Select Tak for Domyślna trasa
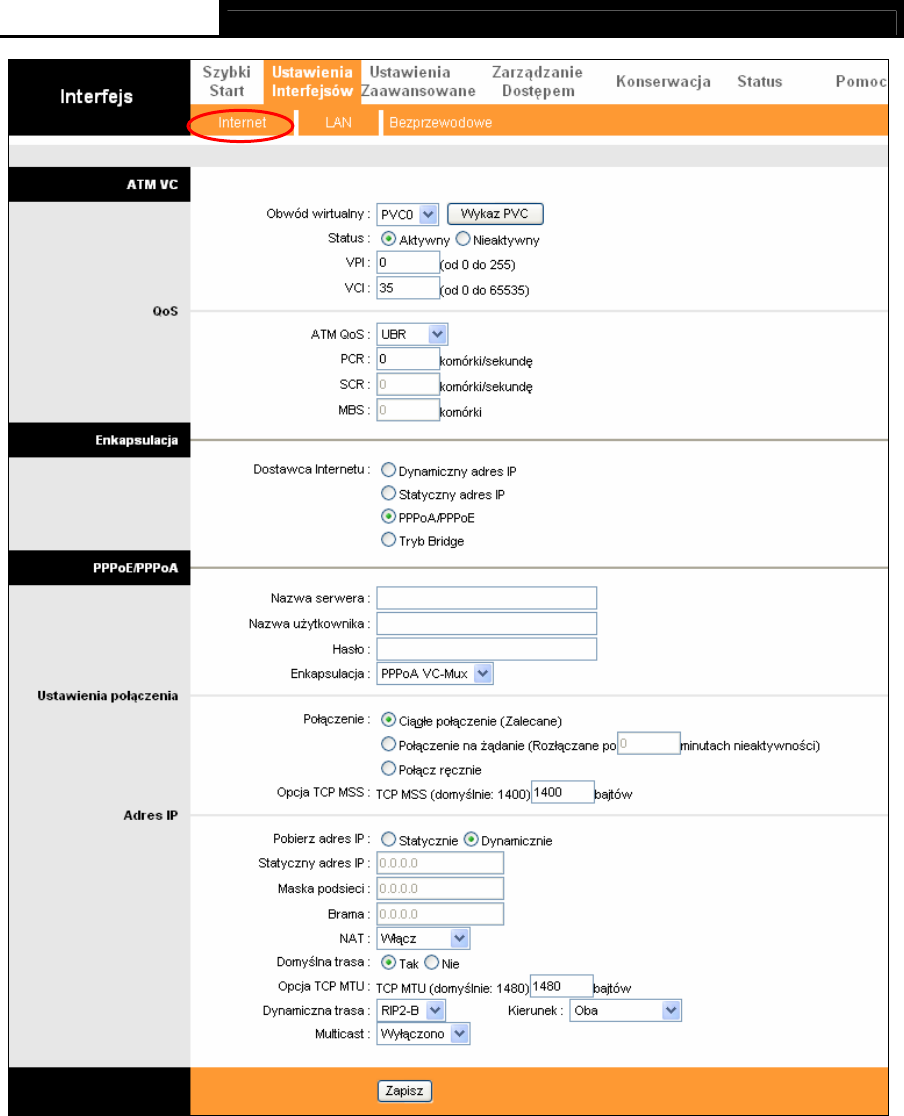904x1116 pixels. [x=388, y=962]
